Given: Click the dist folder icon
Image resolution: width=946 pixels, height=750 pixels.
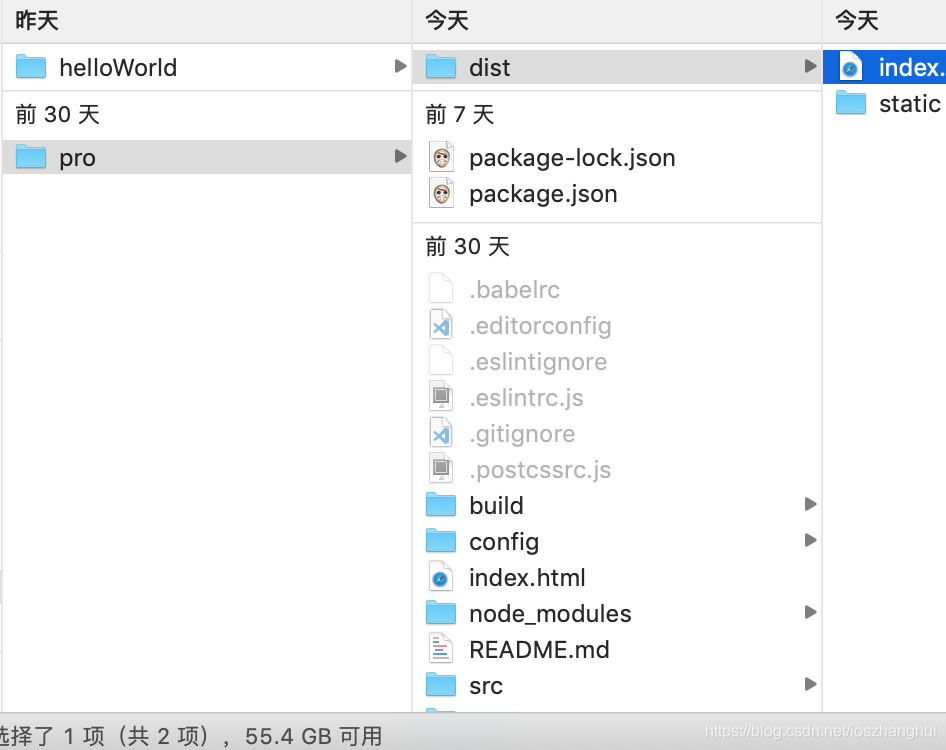Looking at the screenshot, I should [441, 67].
